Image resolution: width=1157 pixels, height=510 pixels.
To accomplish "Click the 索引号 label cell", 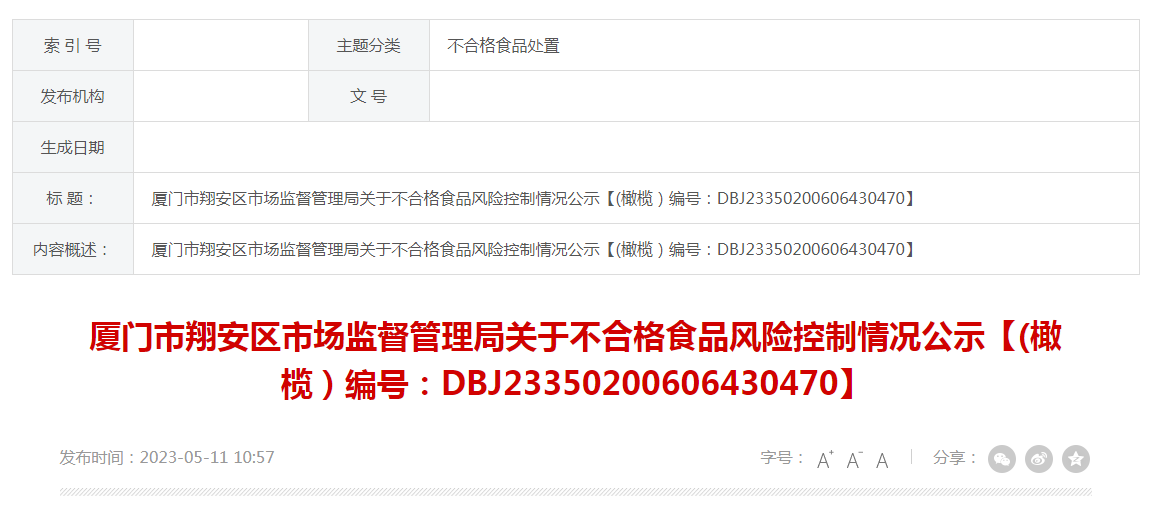I will (73, 46).
